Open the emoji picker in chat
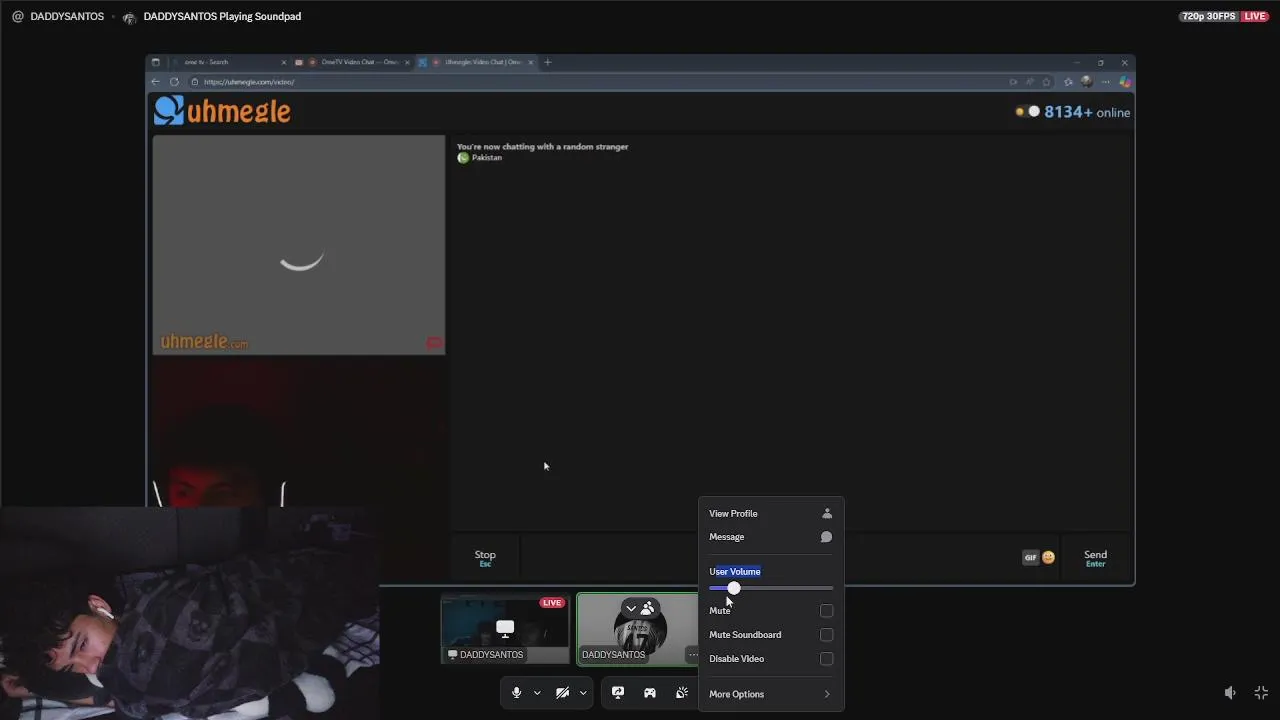This screenshot has height=720, width=1280. click(x=1048, y=558)
